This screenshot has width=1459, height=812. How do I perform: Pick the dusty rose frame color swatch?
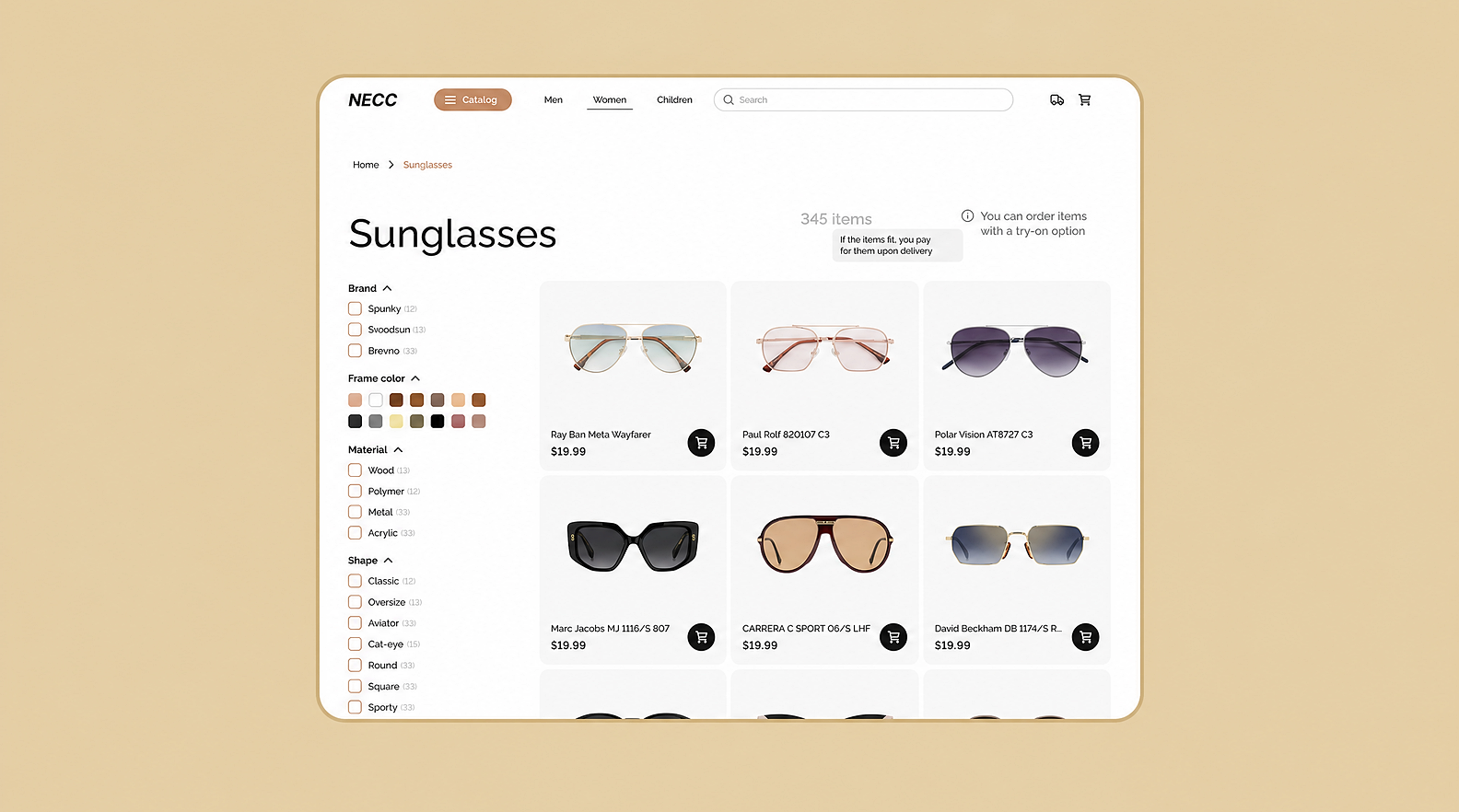click(x=458, y=421)
